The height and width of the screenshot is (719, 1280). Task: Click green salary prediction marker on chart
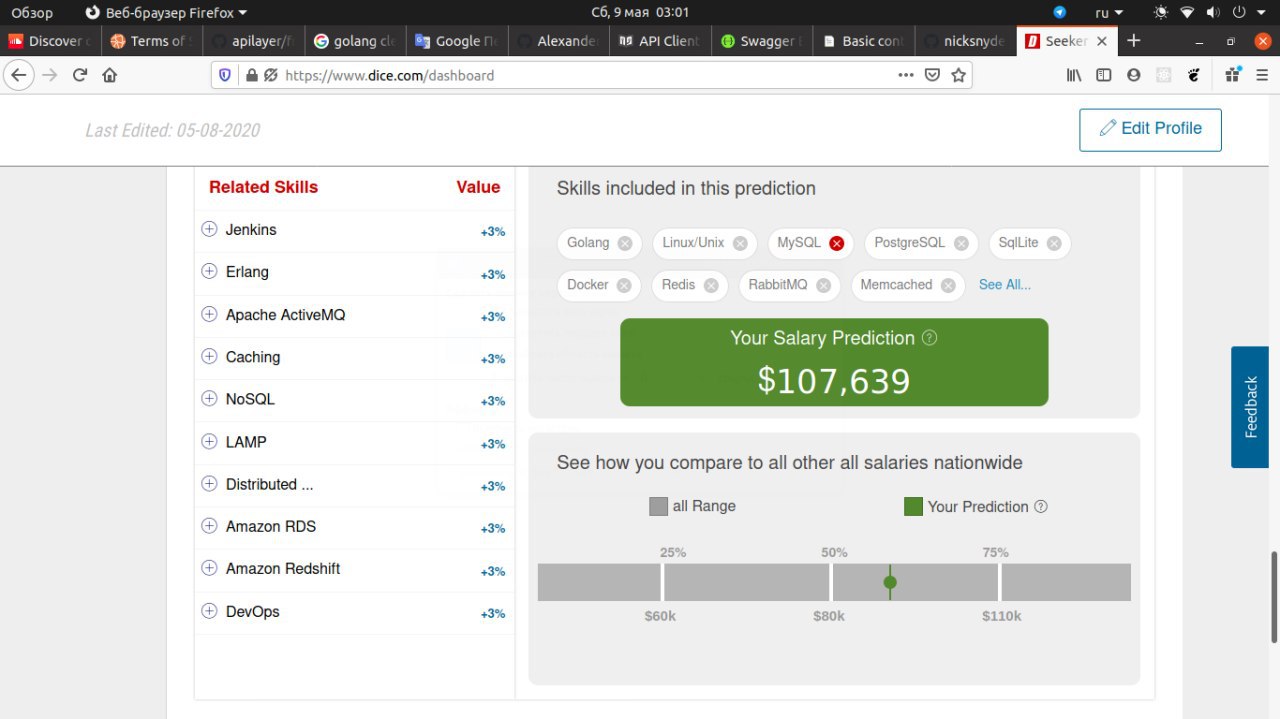(x=890, y=582)
